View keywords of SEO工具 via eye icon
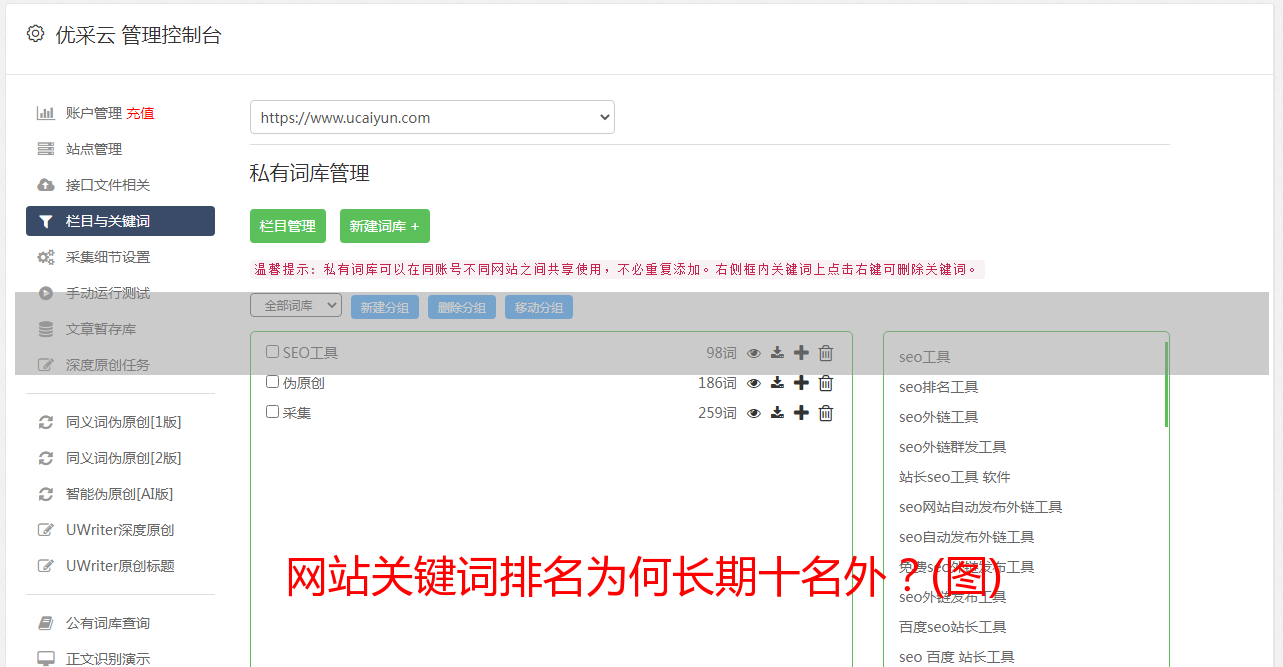The image size is (1283, 667). click(x=754, y=353)
